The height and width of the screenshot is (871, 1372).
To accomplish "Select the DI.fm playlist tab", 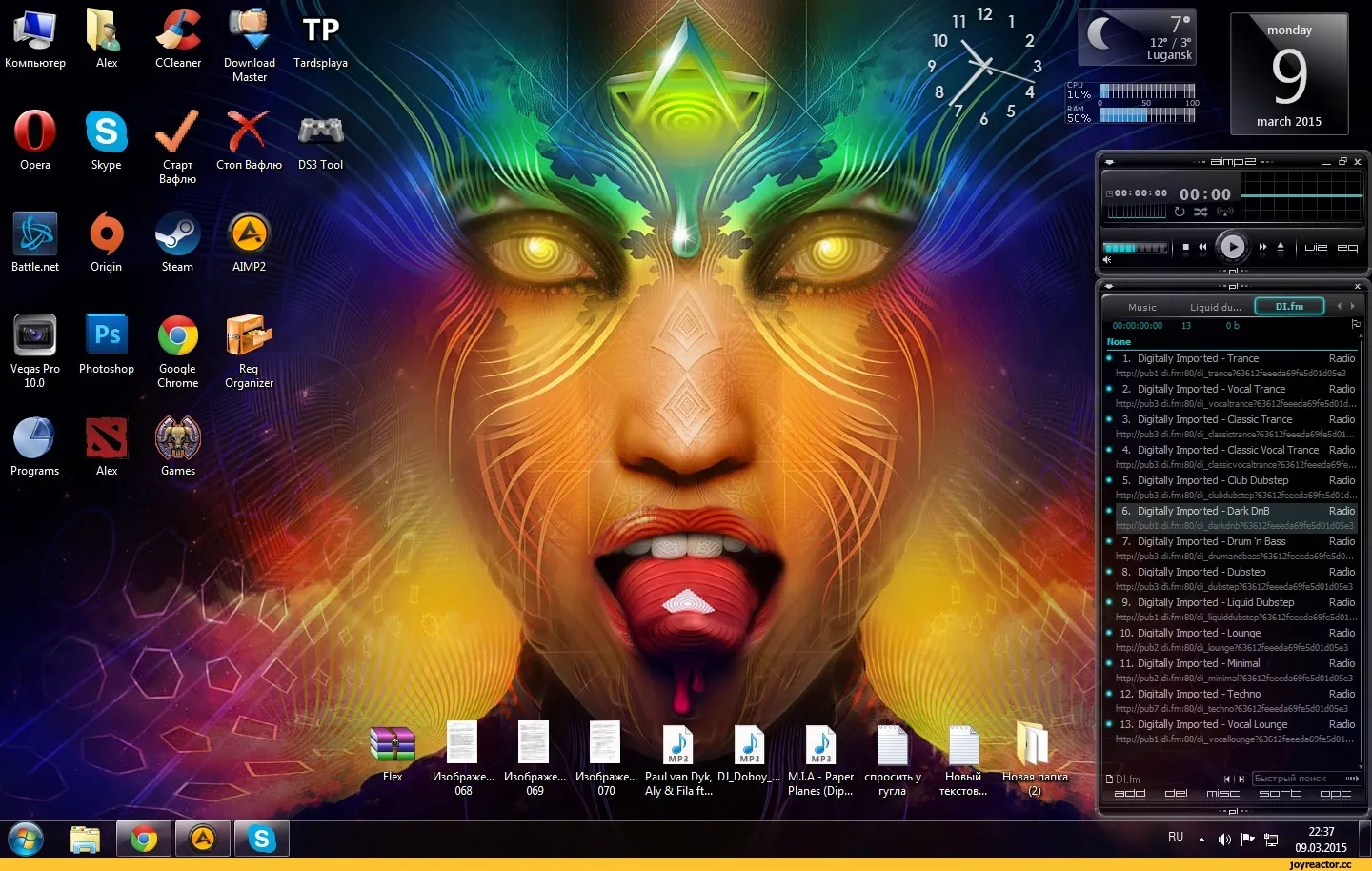I will pos(1289,306).
